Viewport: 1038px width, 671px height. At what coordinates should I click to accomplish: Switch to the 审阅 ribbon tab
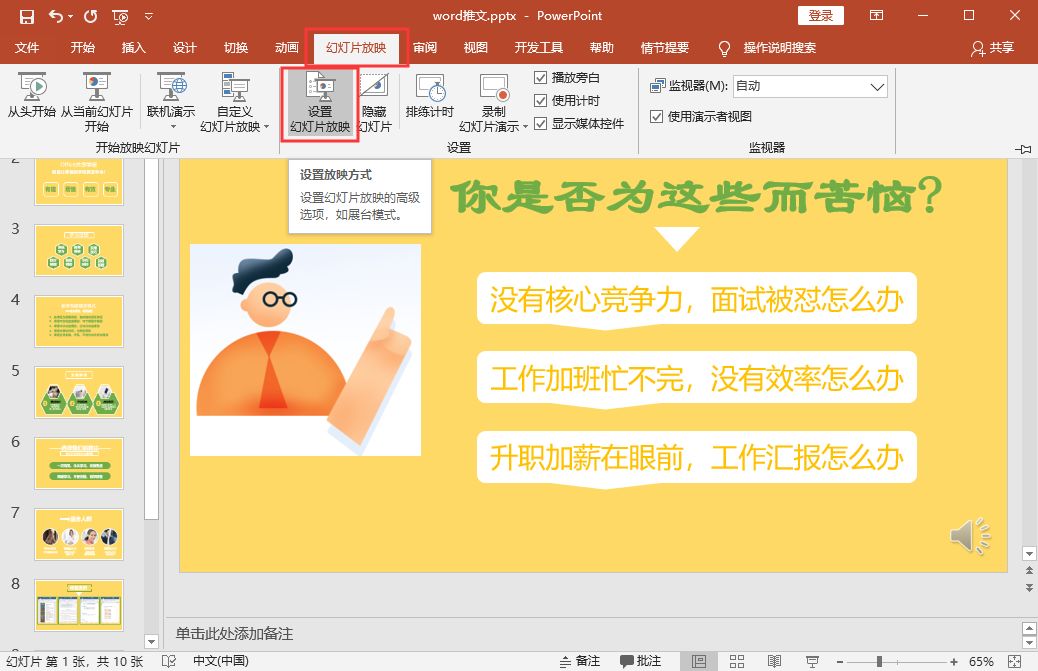425,46
